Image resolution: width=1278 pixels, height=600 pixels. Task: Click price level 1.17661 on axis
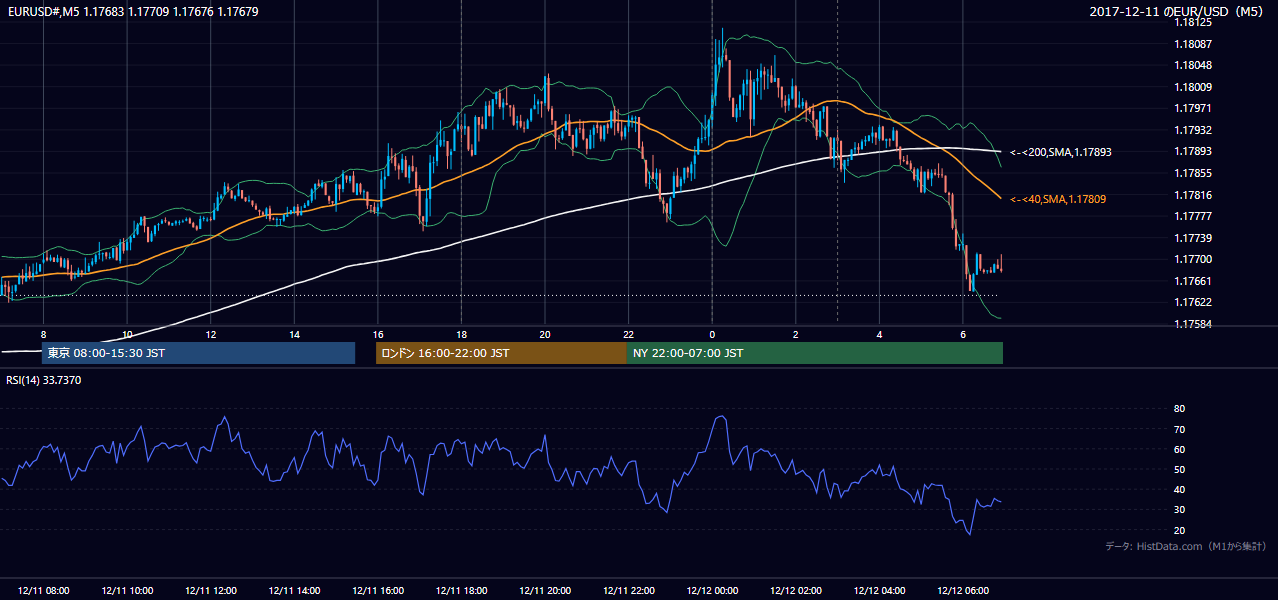1194,281
